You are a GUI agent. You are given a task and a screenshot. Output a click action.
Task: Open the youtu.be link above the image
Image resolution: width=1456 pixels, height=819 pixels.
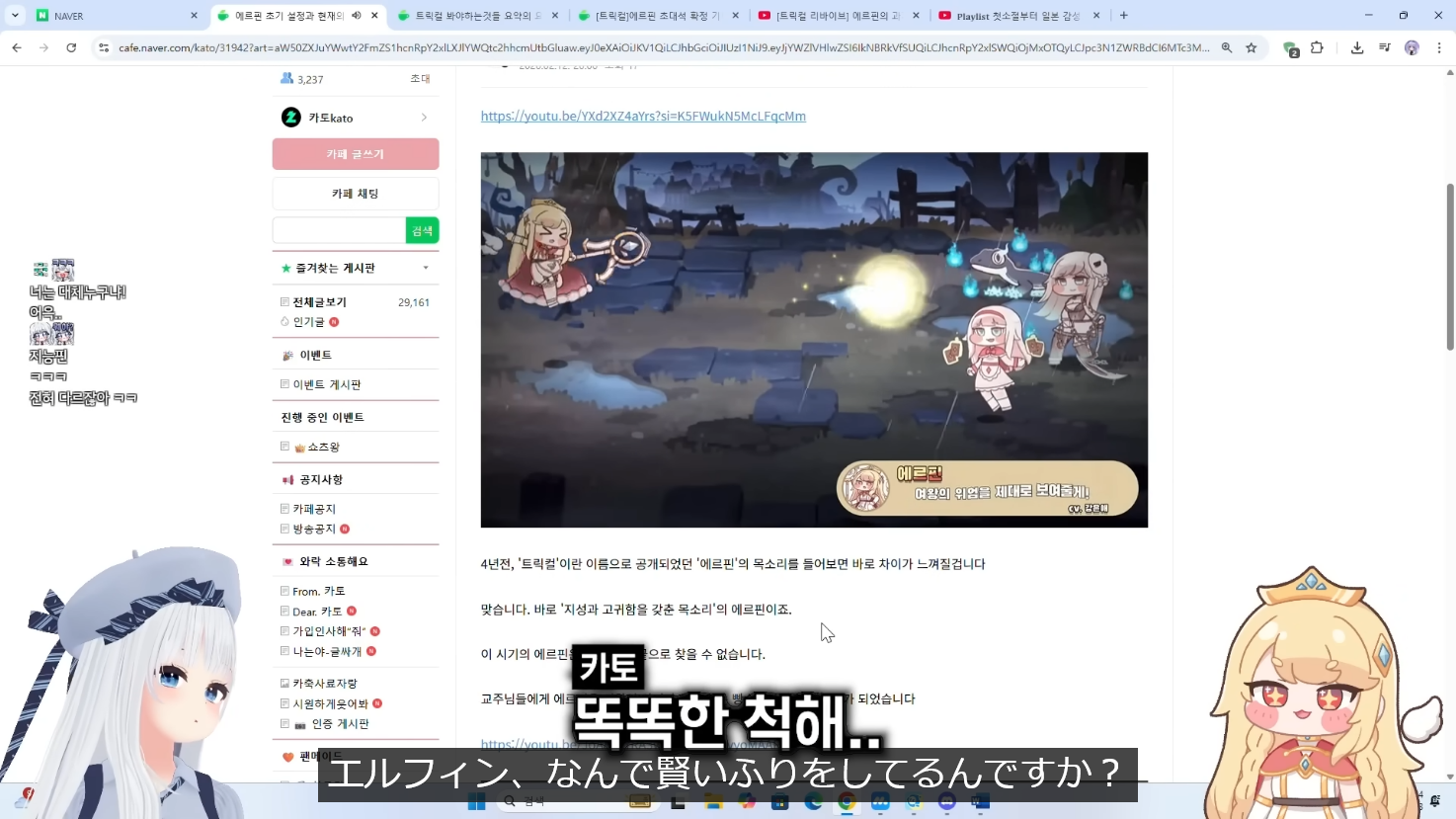(x=643, y=117)
